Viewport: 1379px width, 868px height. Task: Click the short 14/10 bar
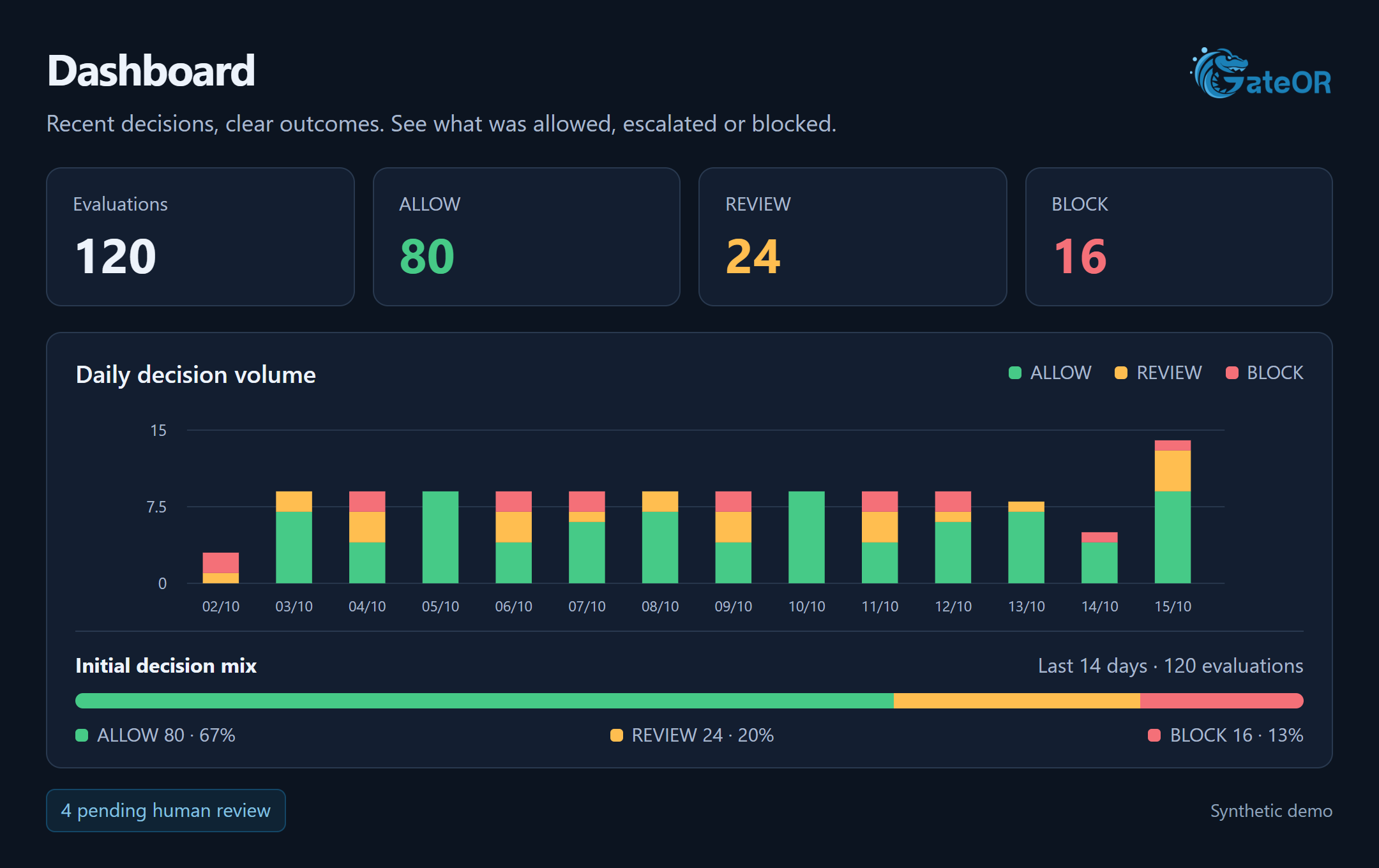click(1099, 558)
